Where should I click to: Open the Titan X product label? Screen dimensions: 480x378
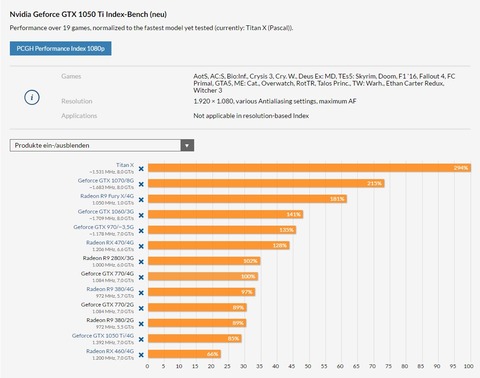coord(125,165)
